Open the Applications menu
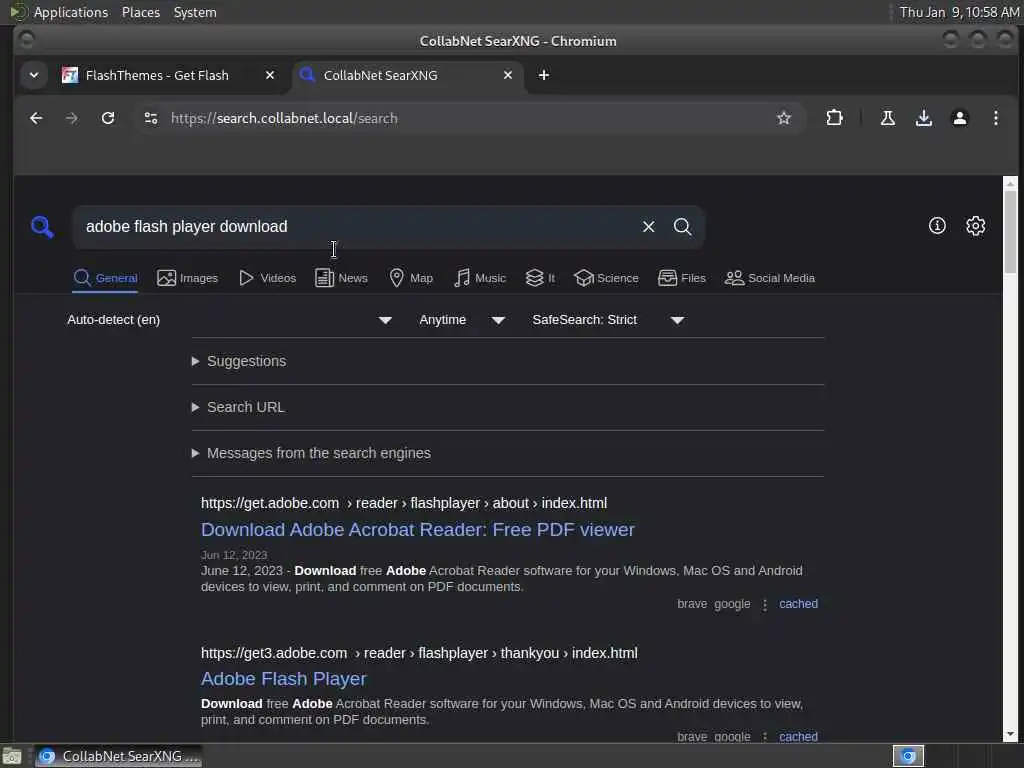The width and height of the screenshot is (1024, 768). pyautogui.click(x=71, y=12)
